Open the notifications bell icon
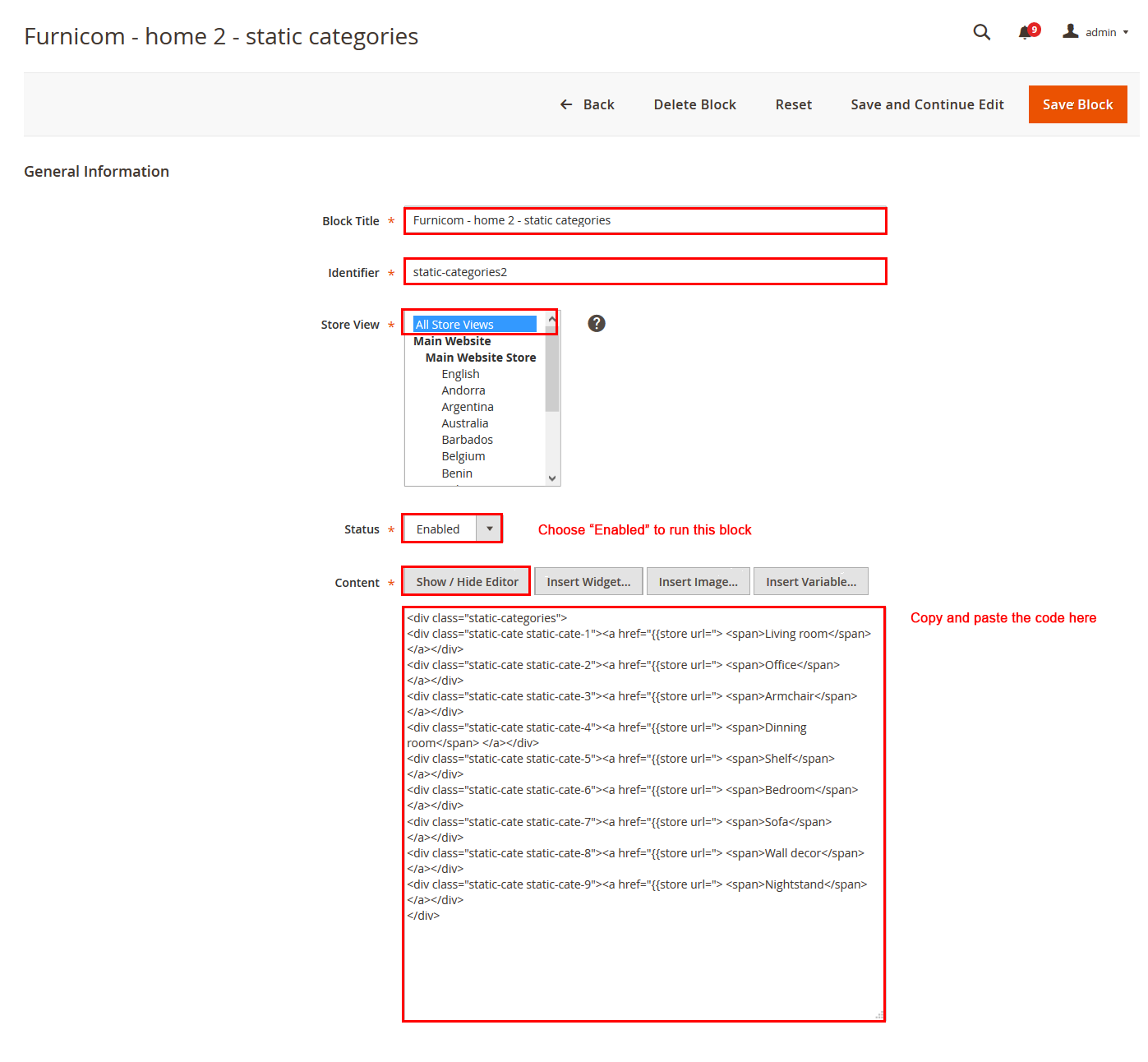Screen dimensions: 1148x1062 (x=1025, y=33)
